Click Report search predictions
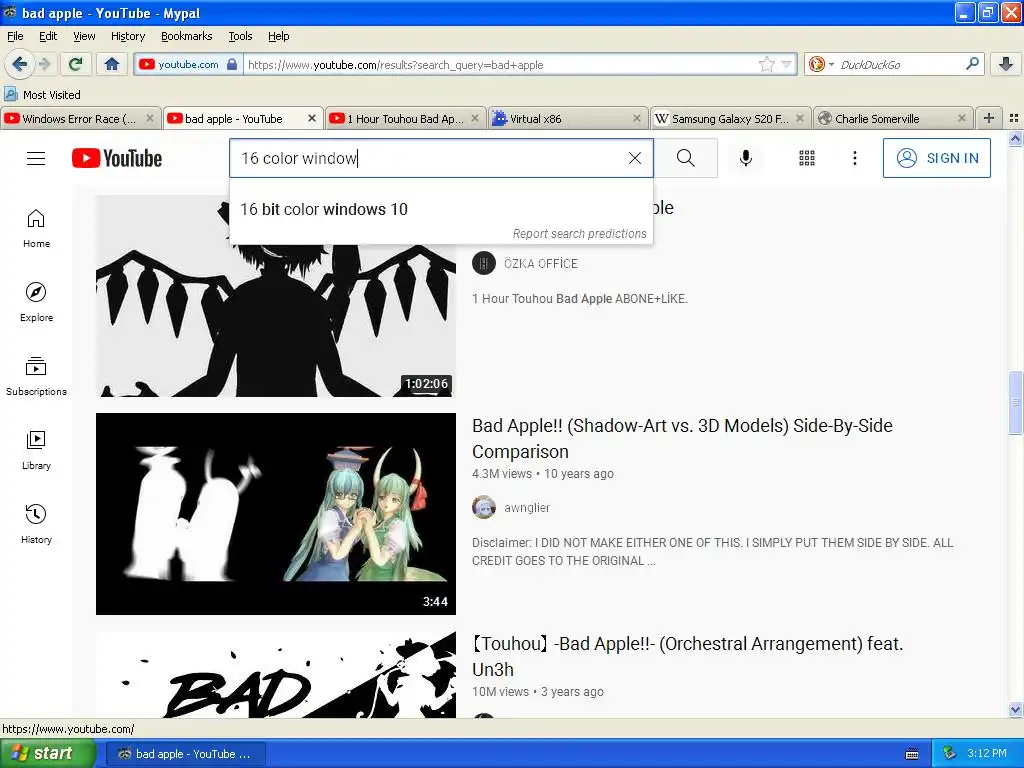Viewport: 1024px width, 768px height. tap(579, 234)
